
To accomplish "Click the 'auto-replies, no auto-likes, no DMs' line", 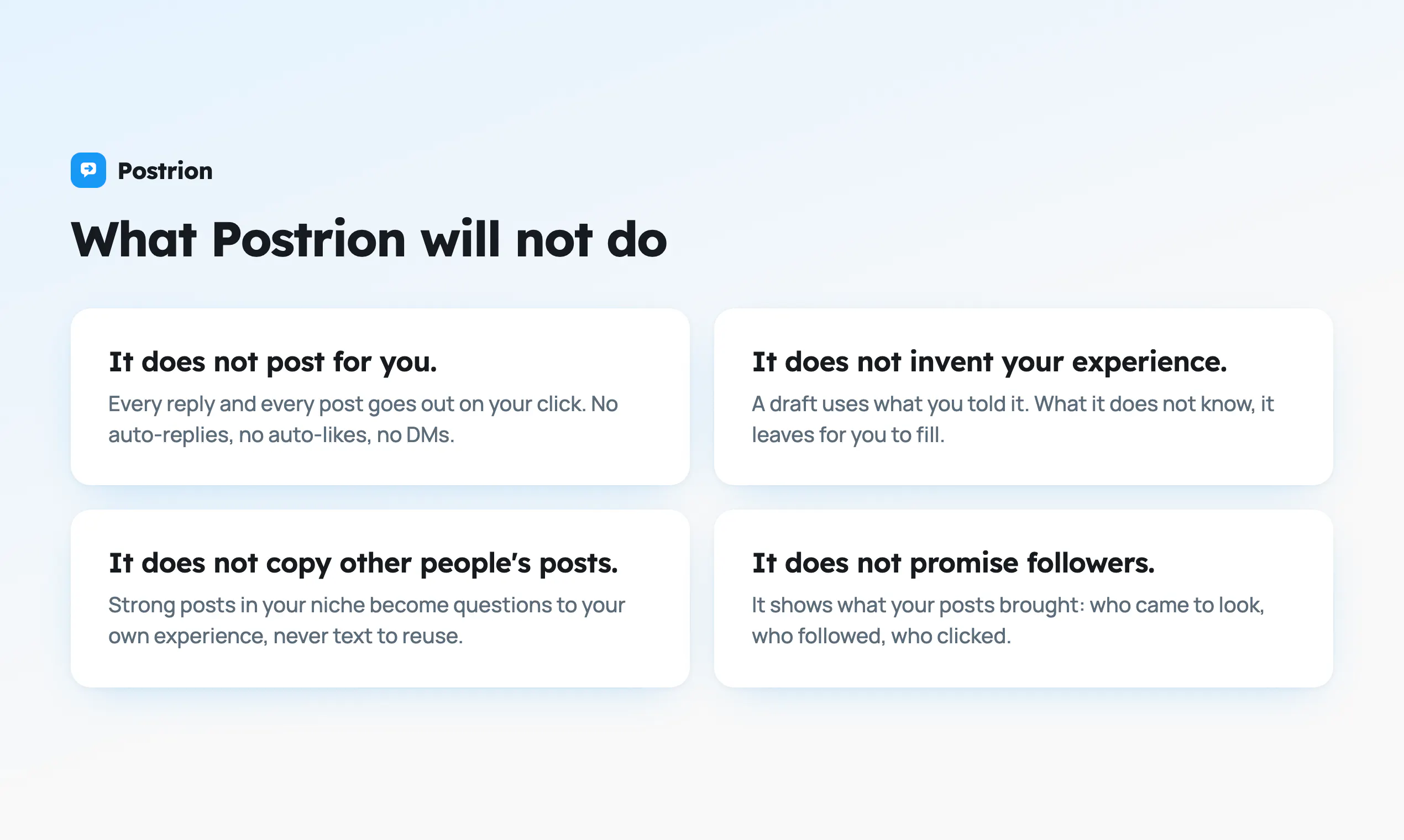I will click(x=281, y=435).
